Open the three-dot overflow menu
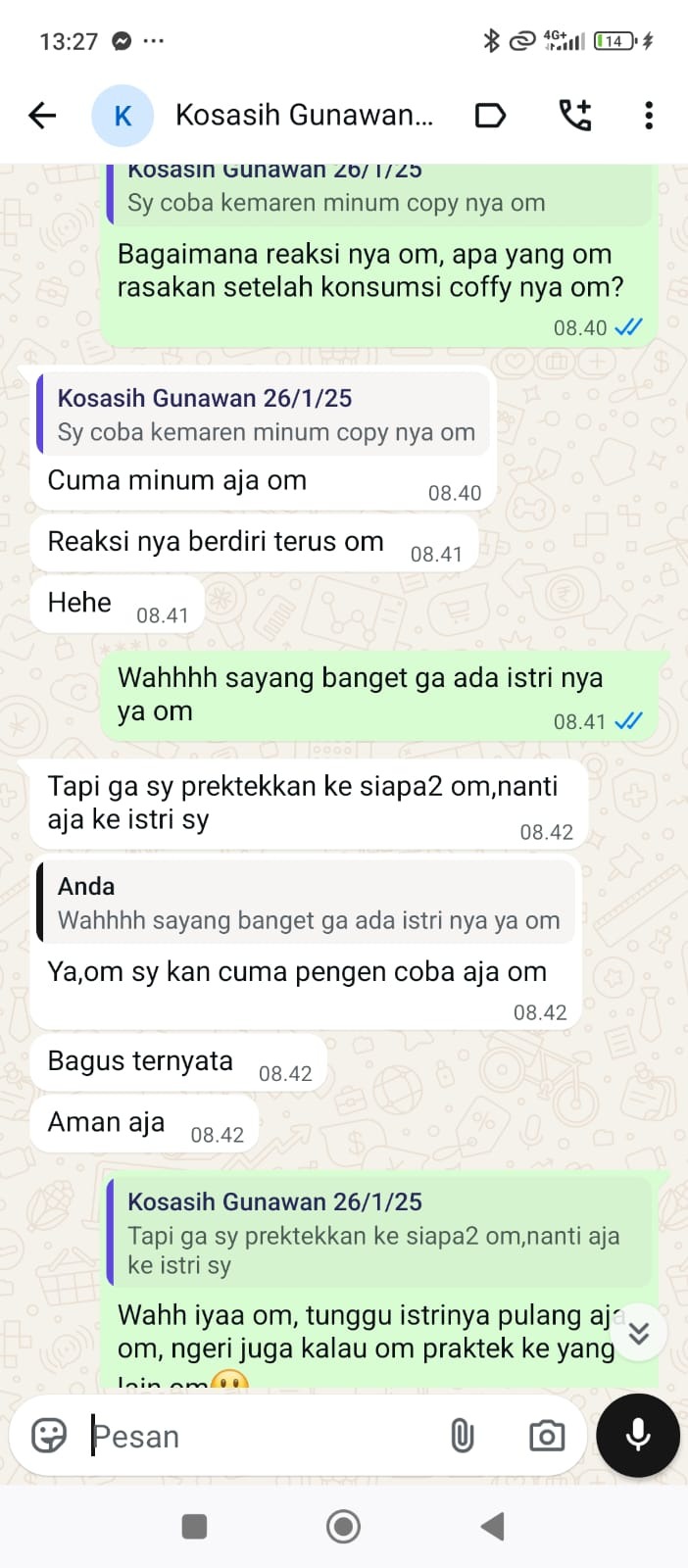 click(648, 116)
